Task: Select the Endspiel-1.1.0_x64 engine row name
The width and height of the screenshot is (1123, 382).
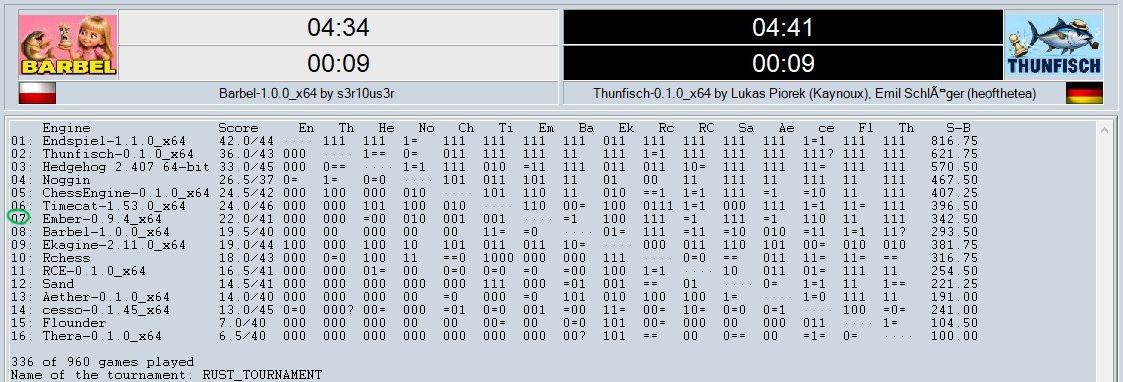Action: 114,141
